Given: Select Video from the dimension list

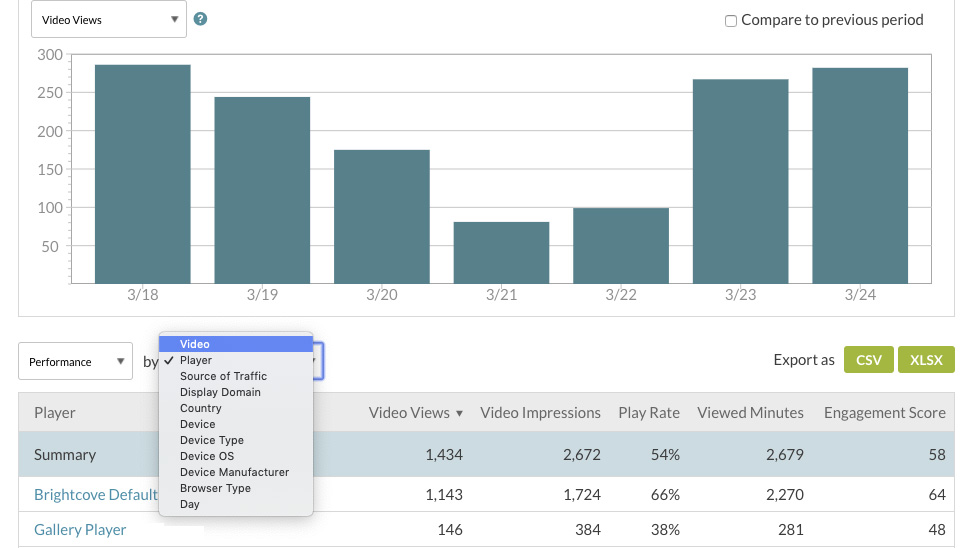Looking at the screenshot, I should click(x=195, y=344).
